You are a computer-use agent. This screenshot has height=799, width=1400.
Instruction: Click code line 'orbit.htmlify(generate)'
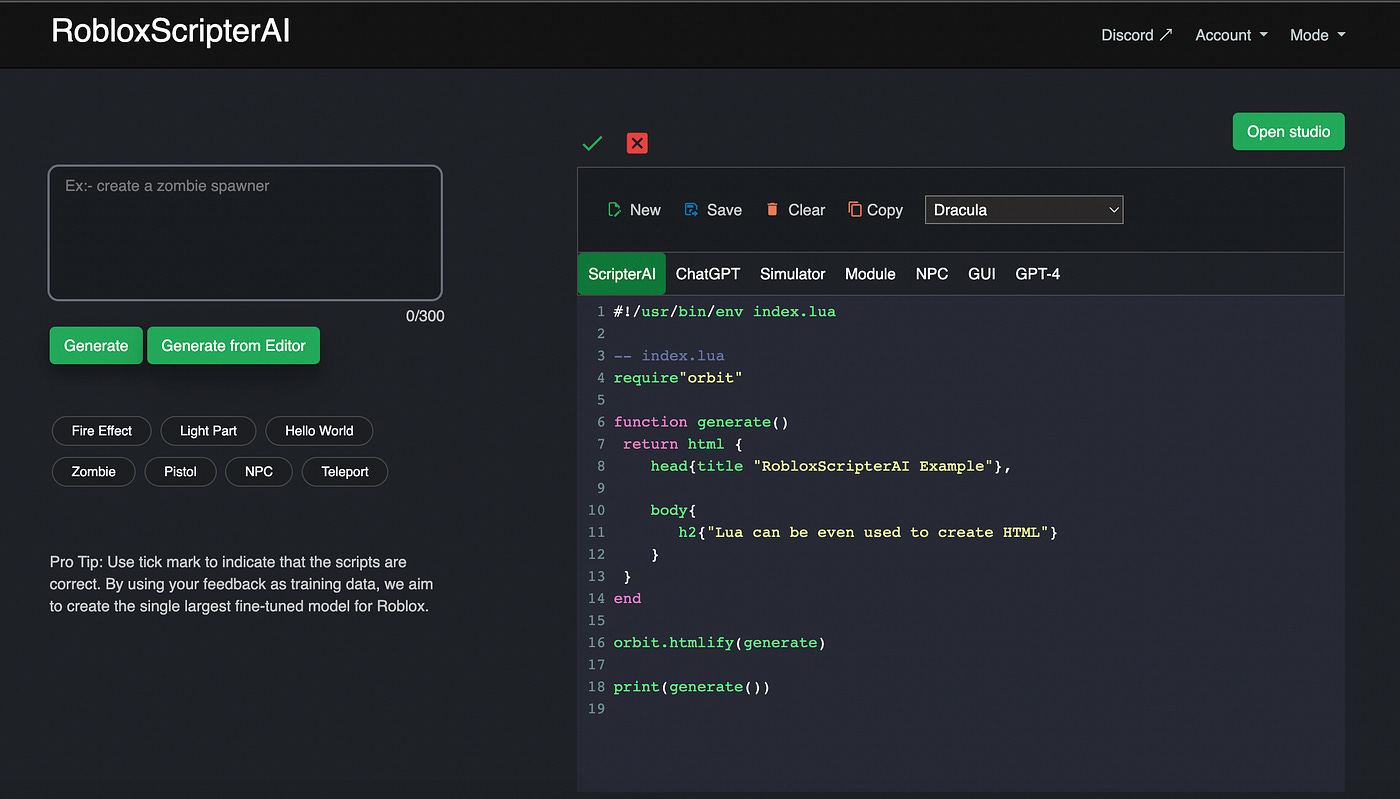coord(720,643)
